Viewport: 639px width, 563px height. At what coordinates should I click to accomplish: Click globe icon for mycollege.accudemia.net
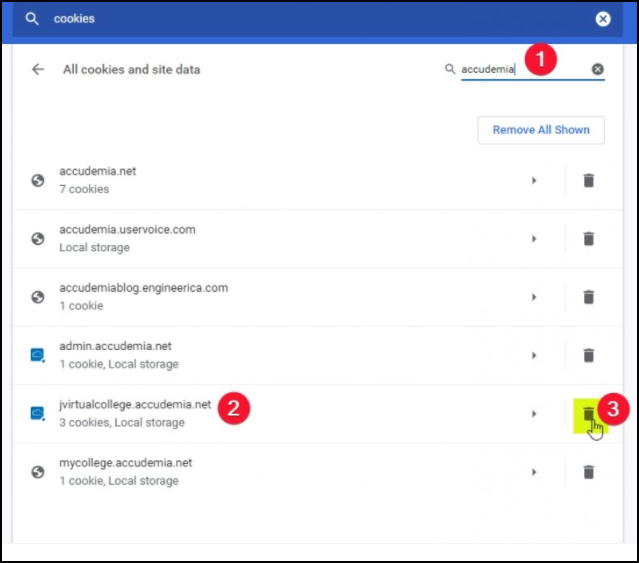(x=38, y=472)
